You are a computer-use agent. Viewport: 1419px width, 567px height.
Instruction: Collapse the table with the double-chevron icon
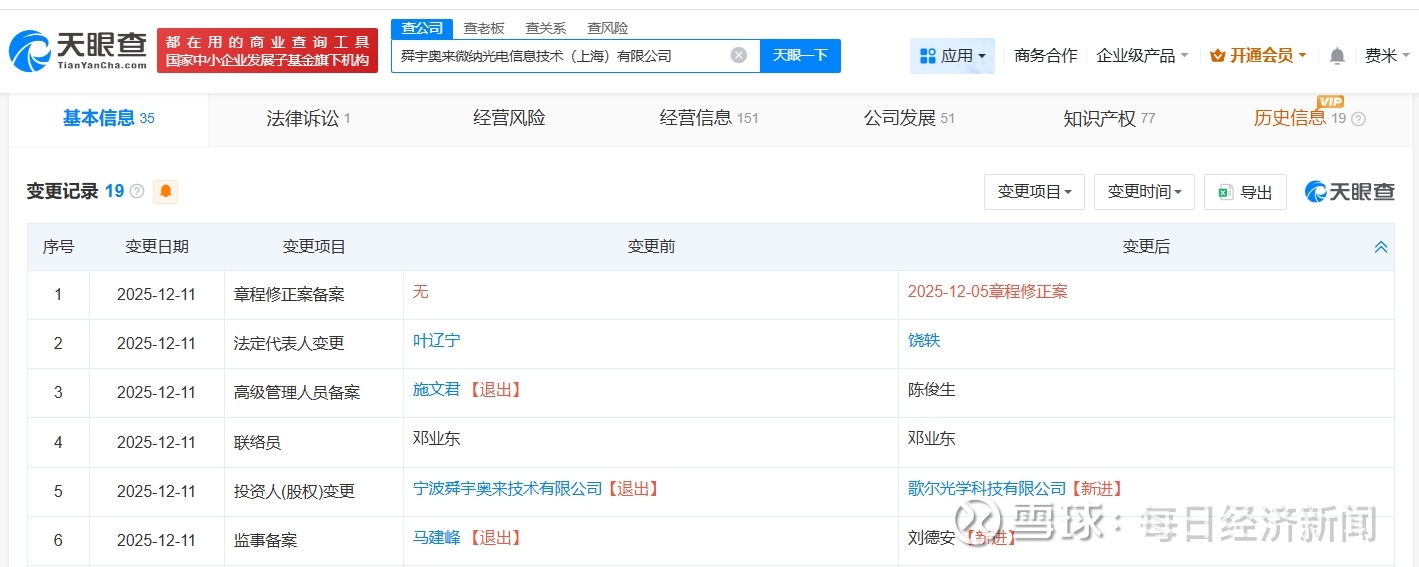pos(1381,246)
